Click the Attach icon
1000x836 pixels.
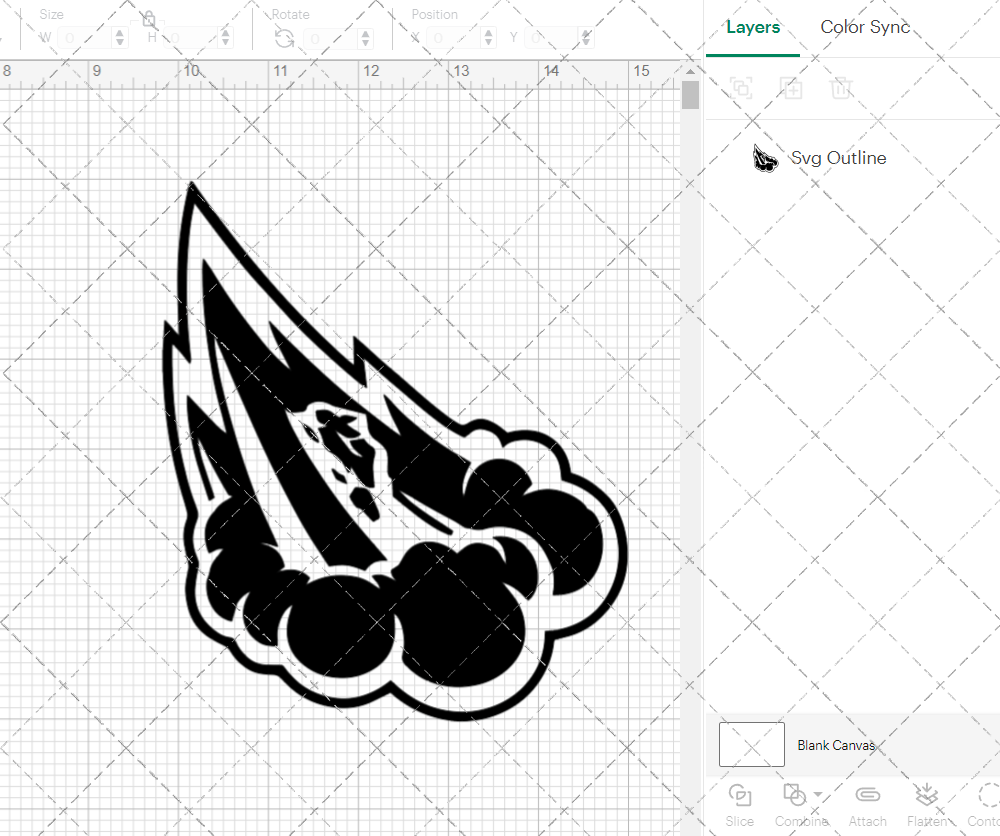tap(867, 797)
